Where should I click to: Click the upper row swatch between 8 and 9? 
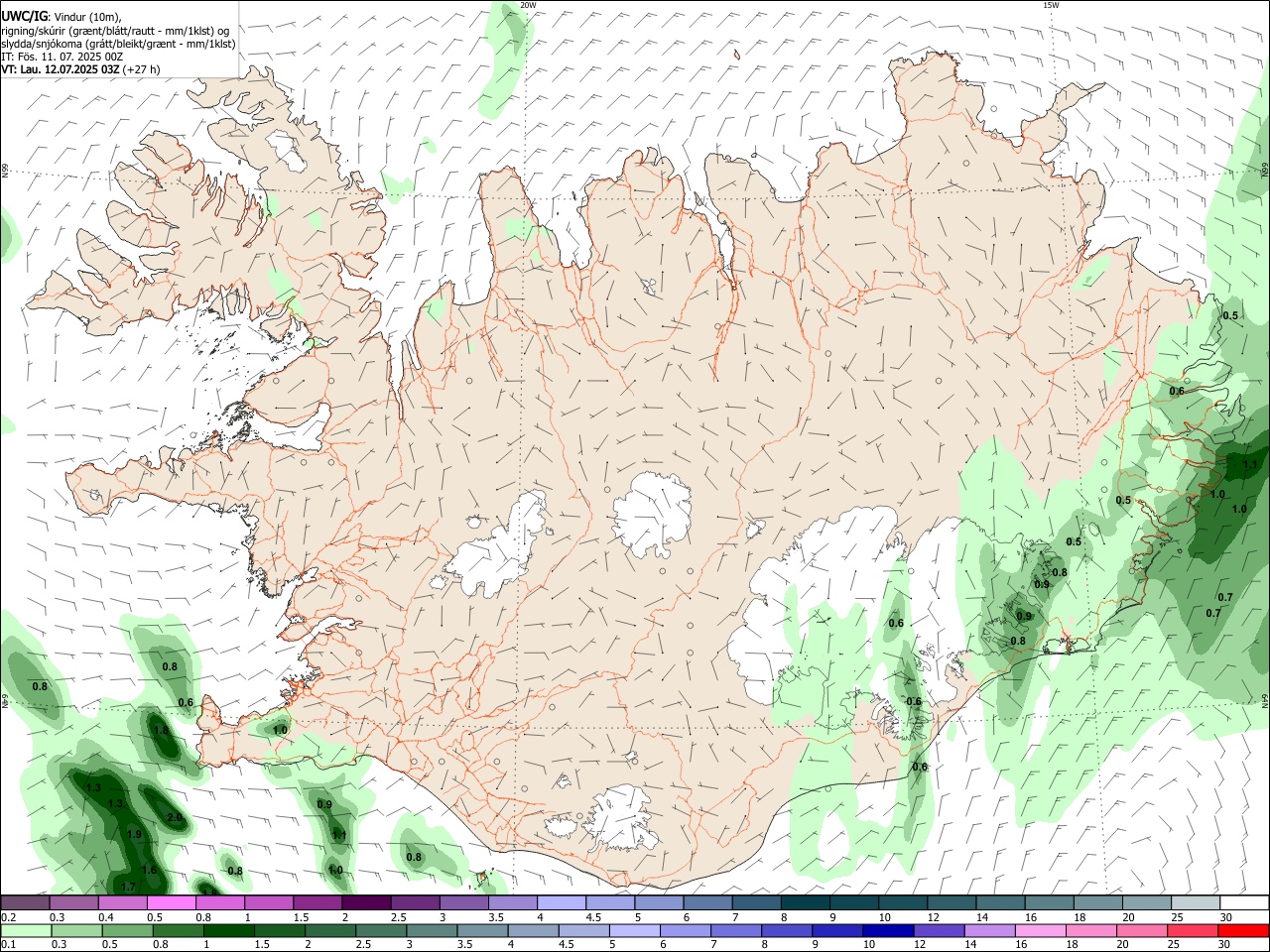click(805, 902)
